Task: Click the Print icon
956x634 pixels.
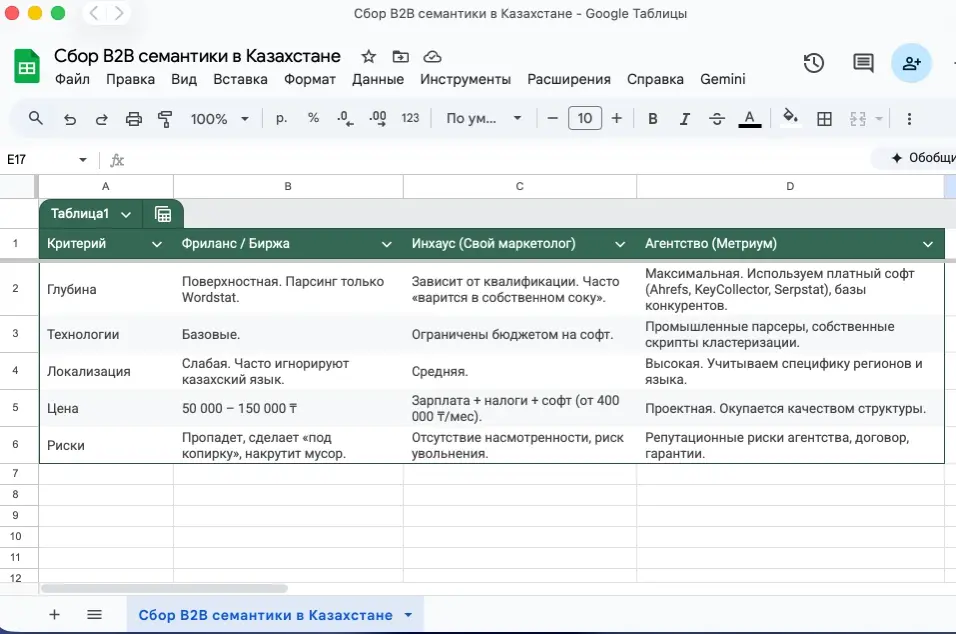Action: tap(134, 119)
